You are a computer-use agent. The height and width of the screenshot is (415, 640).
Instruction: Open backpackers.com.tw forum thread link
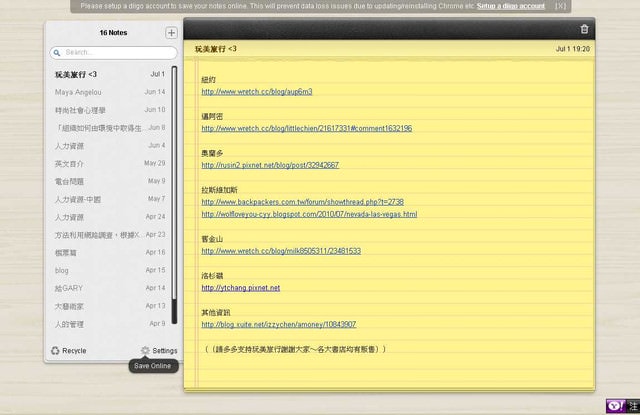coord(302,202)
